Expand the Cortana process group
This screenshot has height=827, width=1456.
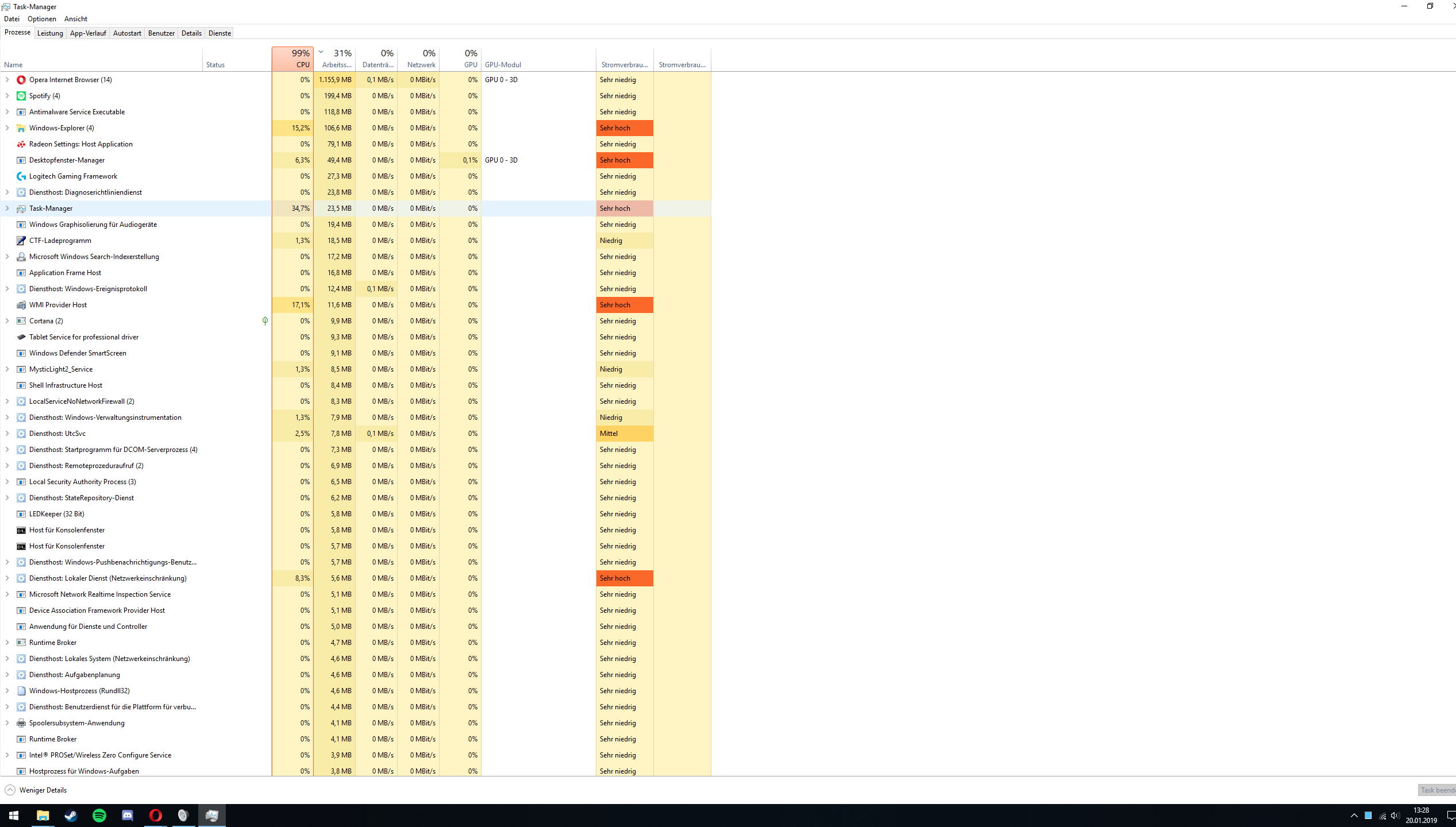click(7, 321)
